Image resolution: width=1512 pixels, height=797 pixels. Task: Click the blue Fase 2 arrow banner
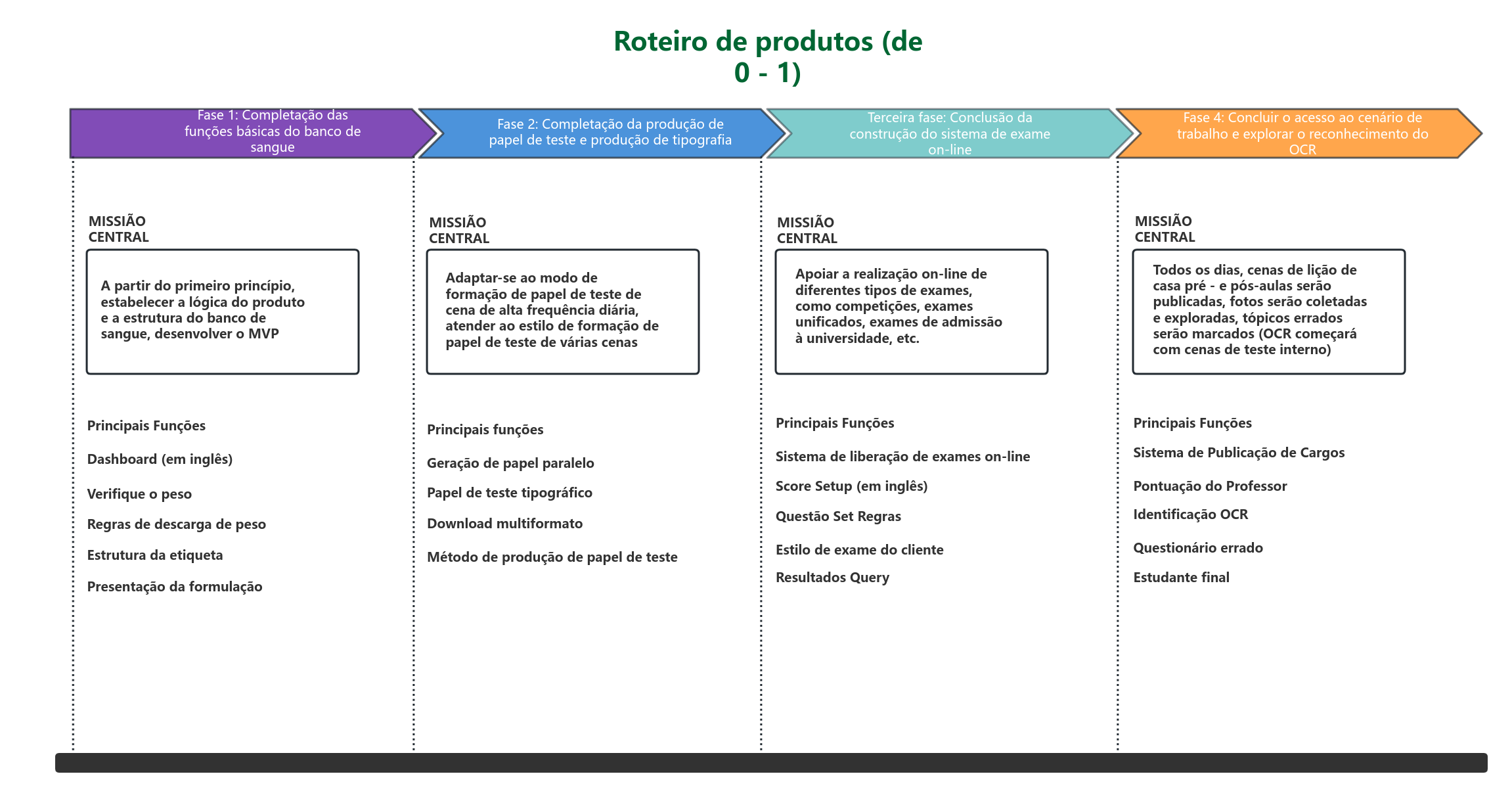pyautogui.click(x=601, y=133)
